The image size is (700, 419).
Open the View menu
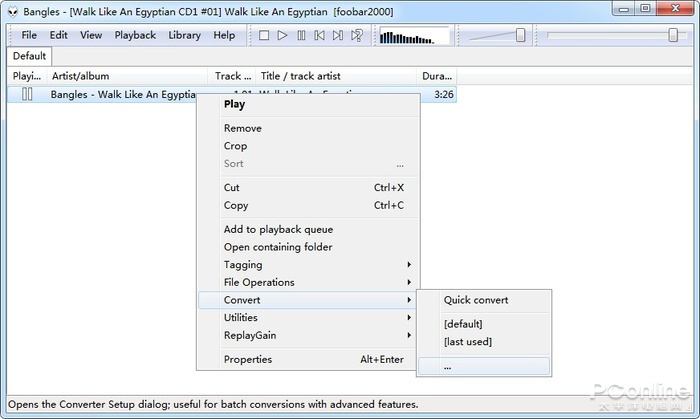(91, 35)
